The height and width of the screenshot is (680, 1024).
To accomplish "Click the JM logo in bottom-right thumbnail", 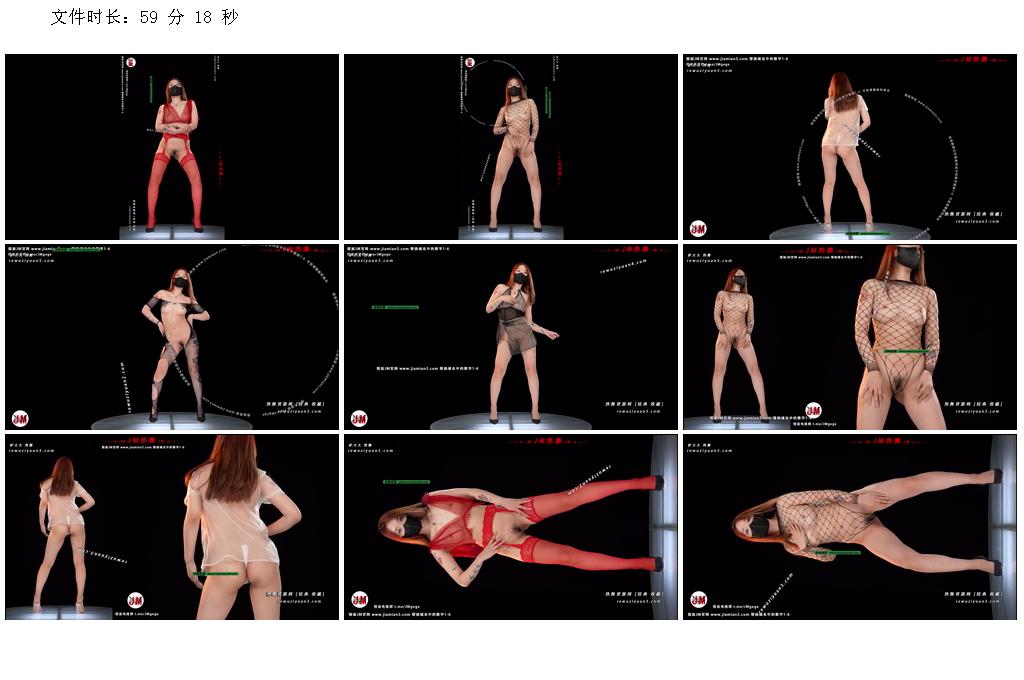I will (698, 600).
